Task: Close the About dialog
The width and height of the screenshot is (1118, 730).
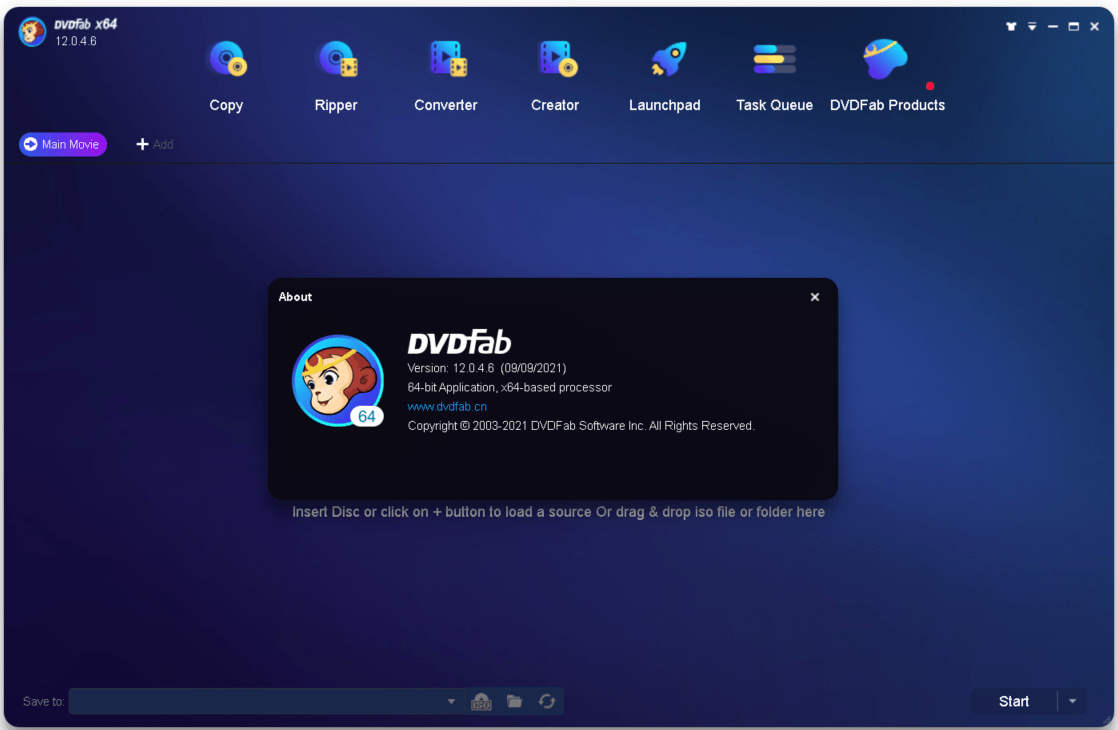Action: [815, 297]
